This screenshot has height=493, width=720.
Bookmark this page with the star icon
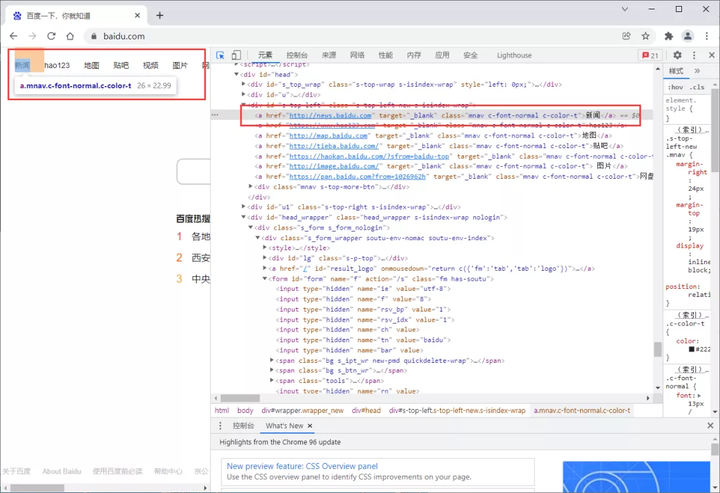click(x=645, y=36)
